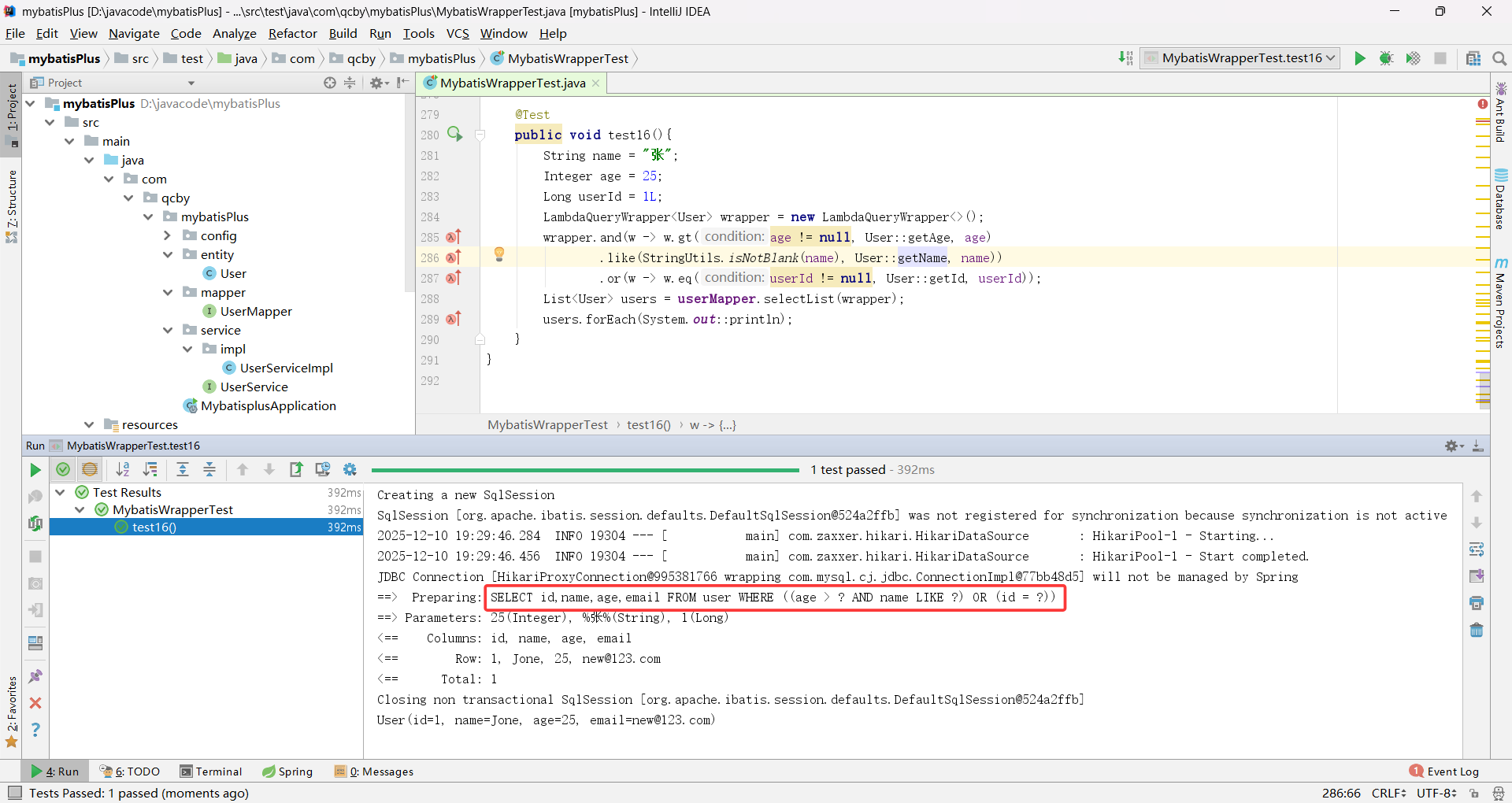Viewport: 1512px width, 803px height.
Task: Print console output icon
Action: pos(1477,603)
